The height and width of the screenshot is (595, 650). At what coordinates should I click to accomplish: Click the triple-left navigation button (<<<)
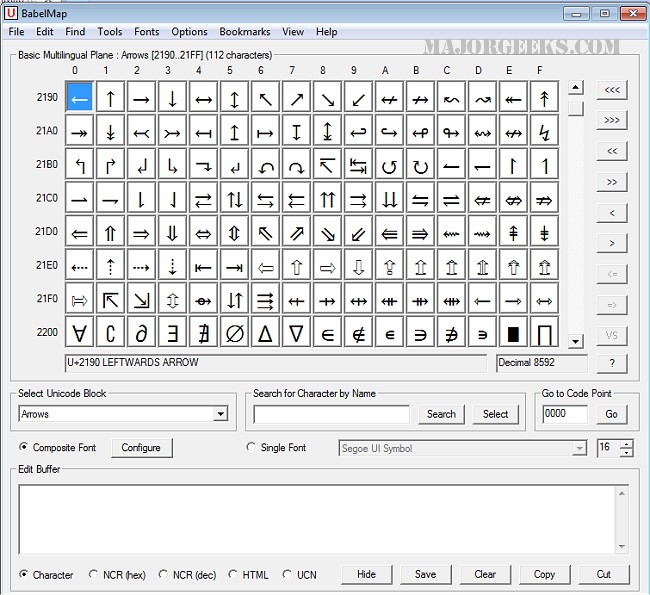coord(612,90)
